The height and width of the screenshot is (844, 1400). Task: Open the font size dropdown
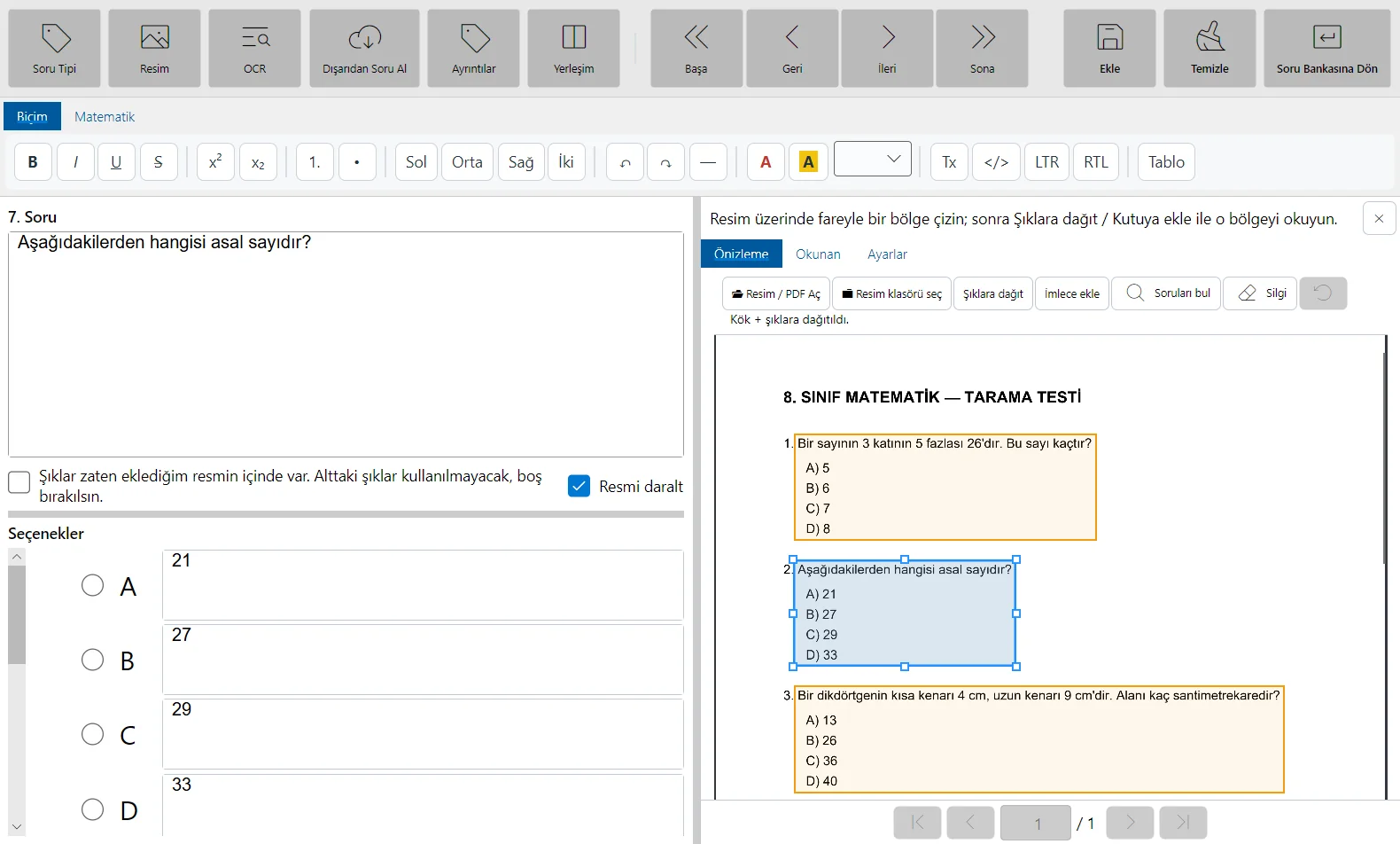tap(872, 160)
